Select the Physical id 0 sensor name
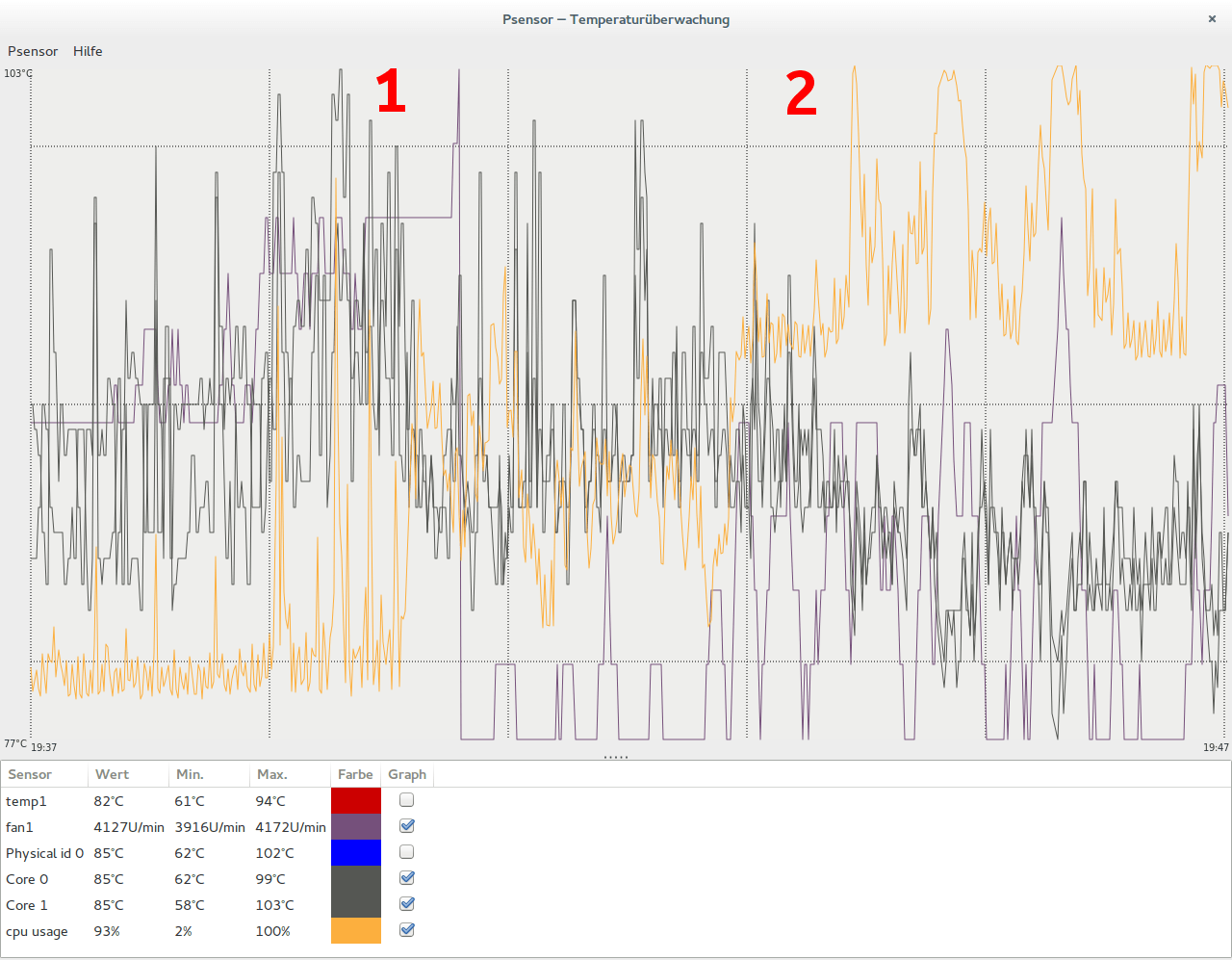This screenshot has width=1232, height=960. pyautogui.click(x=44, y=853)
